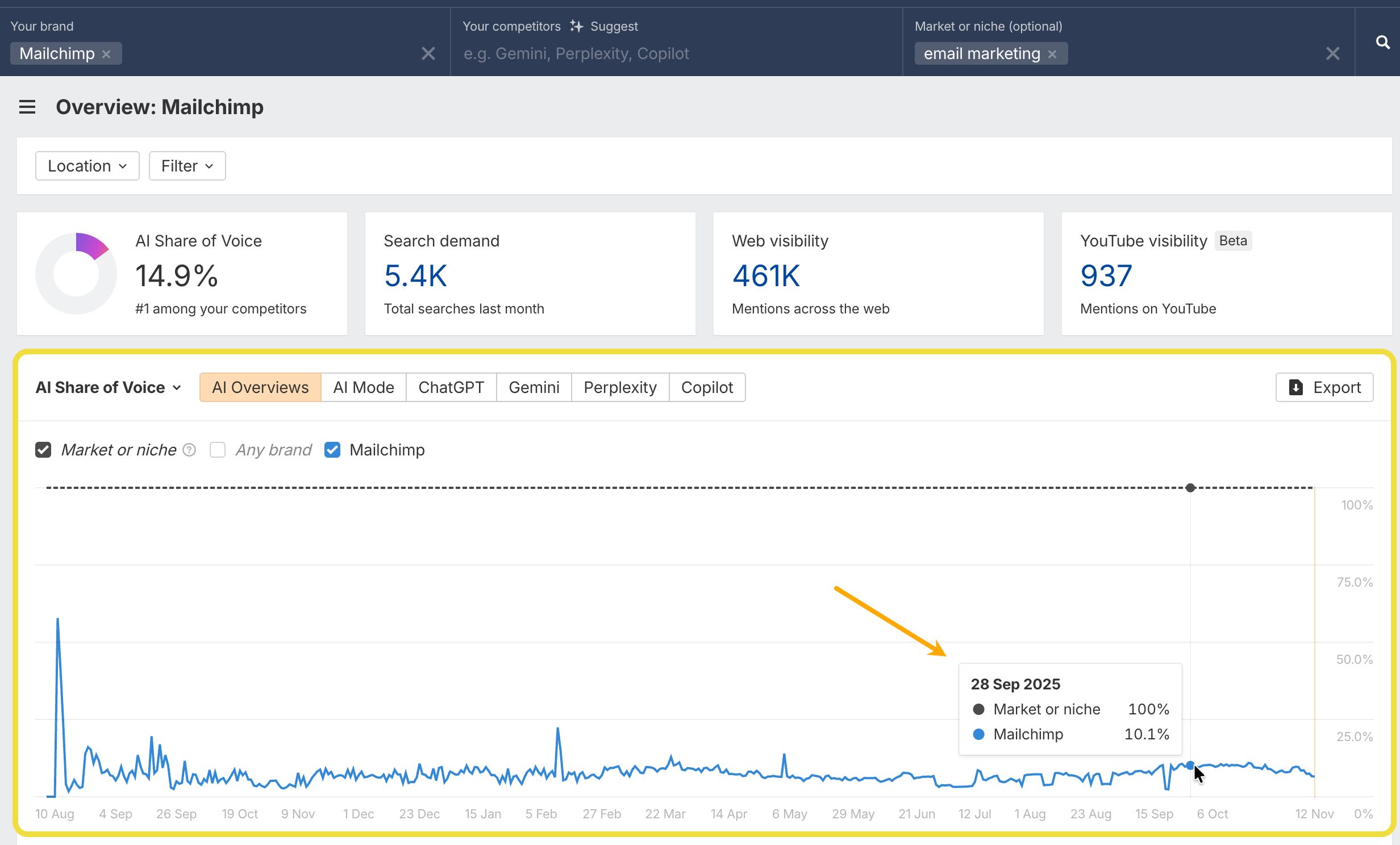Click the Export button
The image size is (1400, 845).
1324,387
